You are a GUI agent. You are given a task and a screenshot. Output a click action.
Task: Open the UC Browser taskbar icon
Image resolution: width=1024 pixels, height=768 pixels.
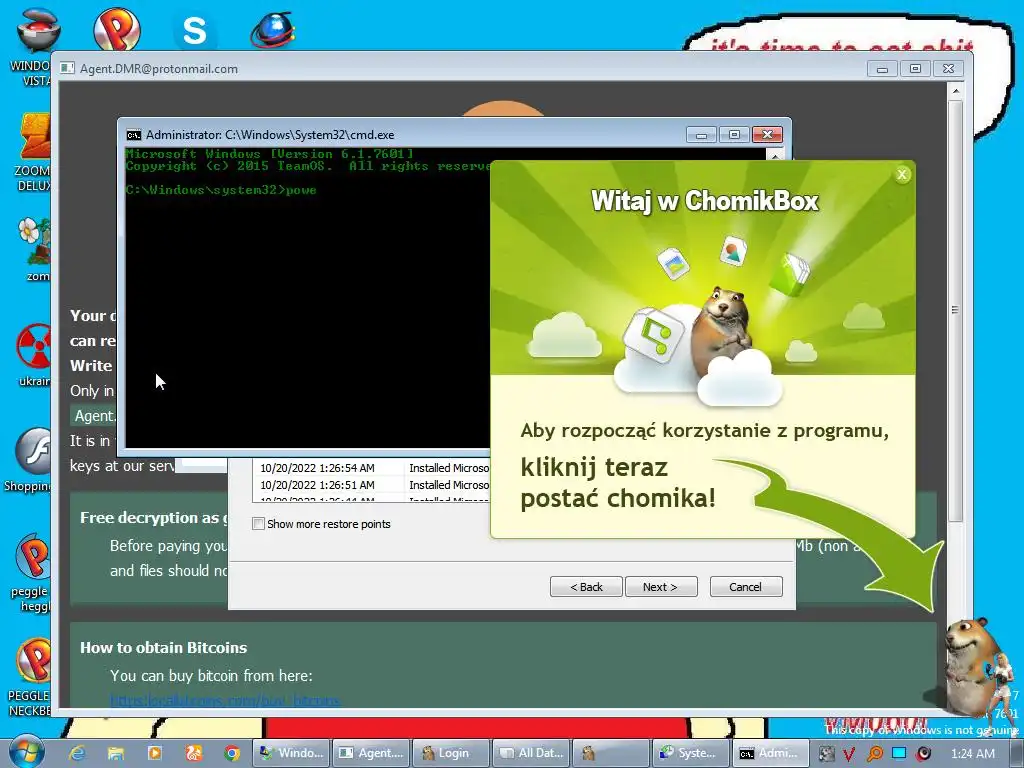(194, 753)
